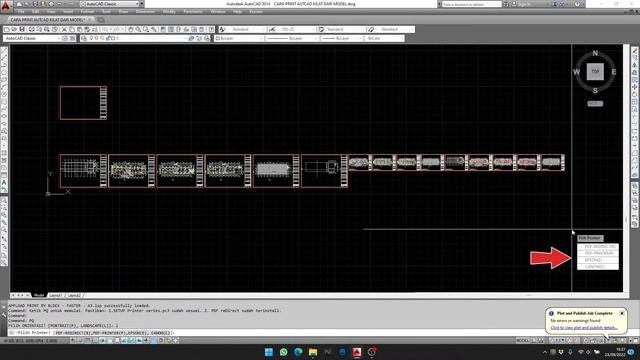The height and width of the screenshot is (360, 640).
Task: Click the S compass direction on ViewCube
Action: [x=595, y=91]
